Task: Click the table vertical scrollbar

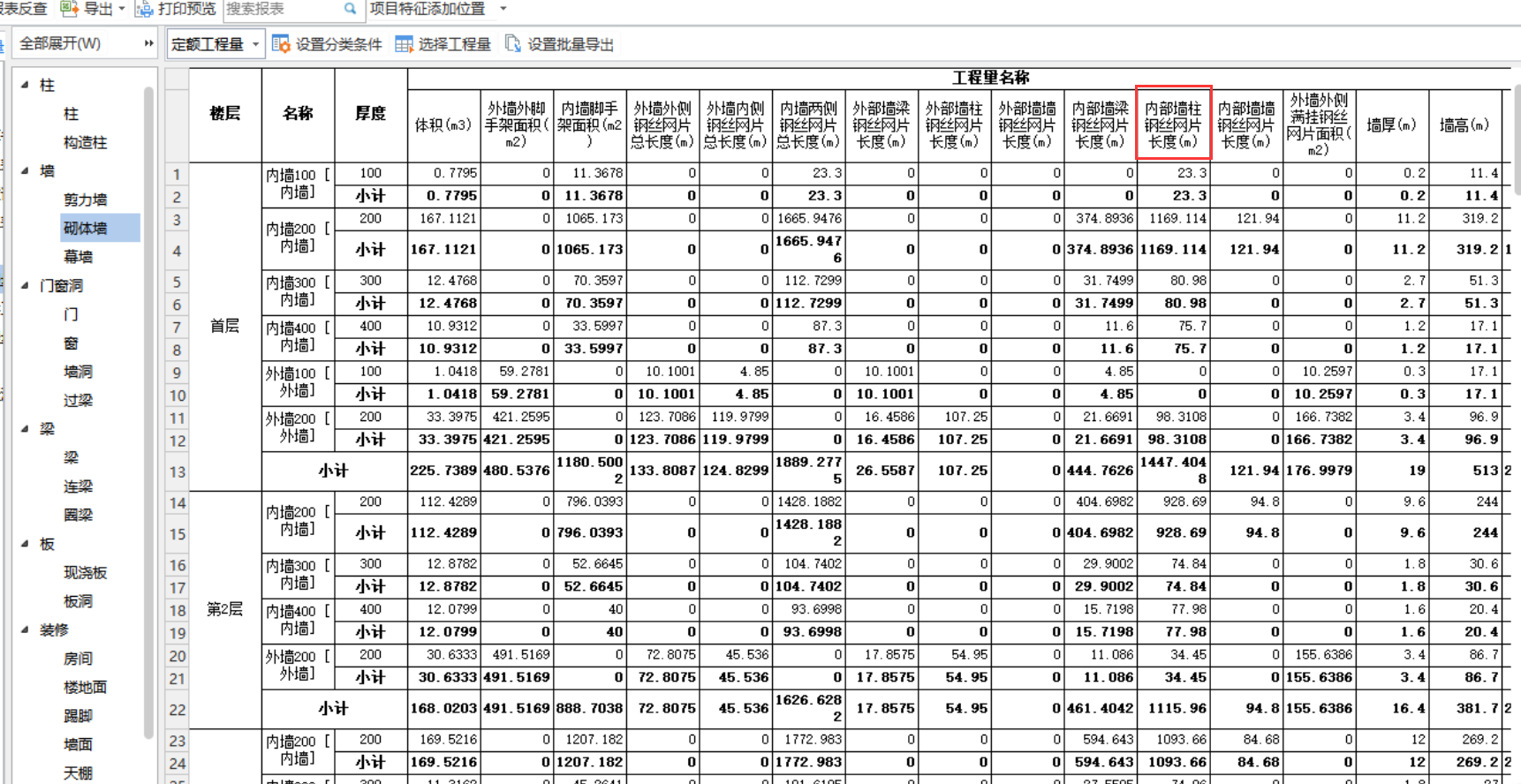Action: (1517, 141)
